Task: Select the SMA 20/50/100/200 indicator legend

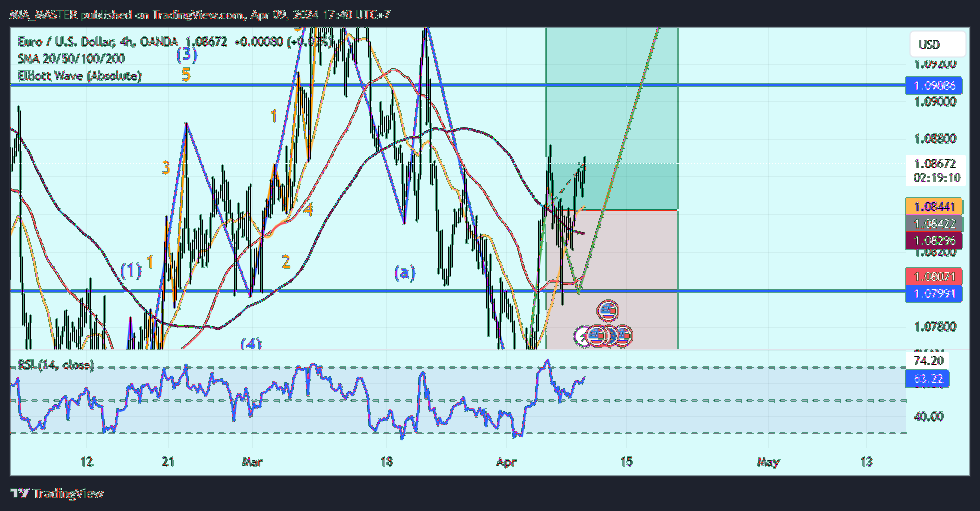Action: coord(71,59)
